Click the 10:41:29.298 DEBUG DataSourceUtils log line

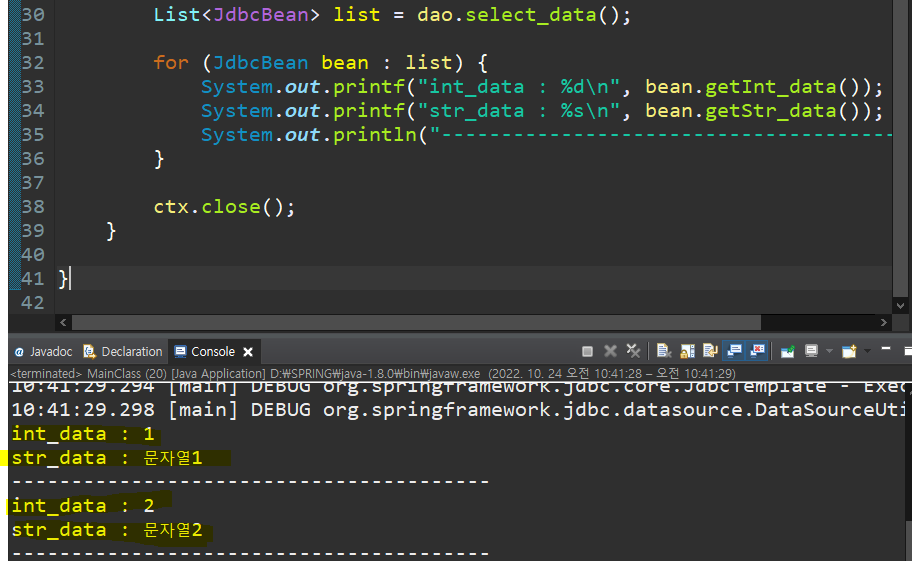(458, 410)
